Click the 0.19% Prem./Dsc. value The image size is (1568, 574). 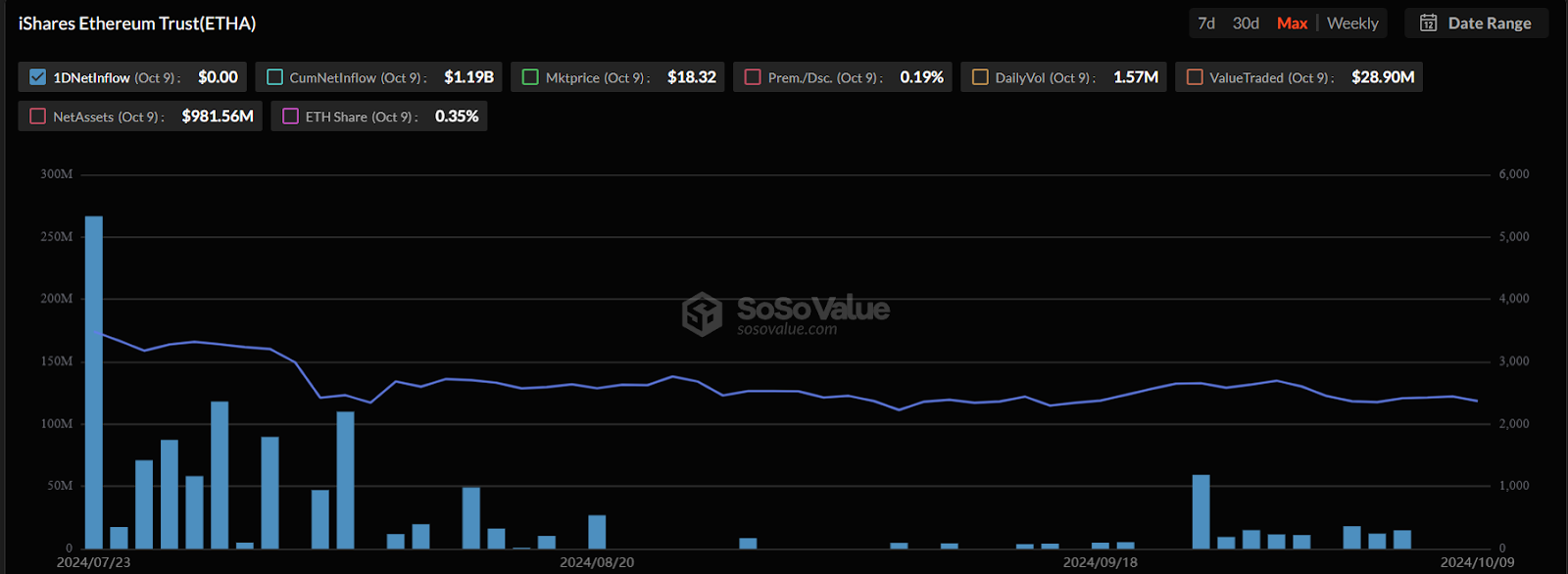click(922, 77)
